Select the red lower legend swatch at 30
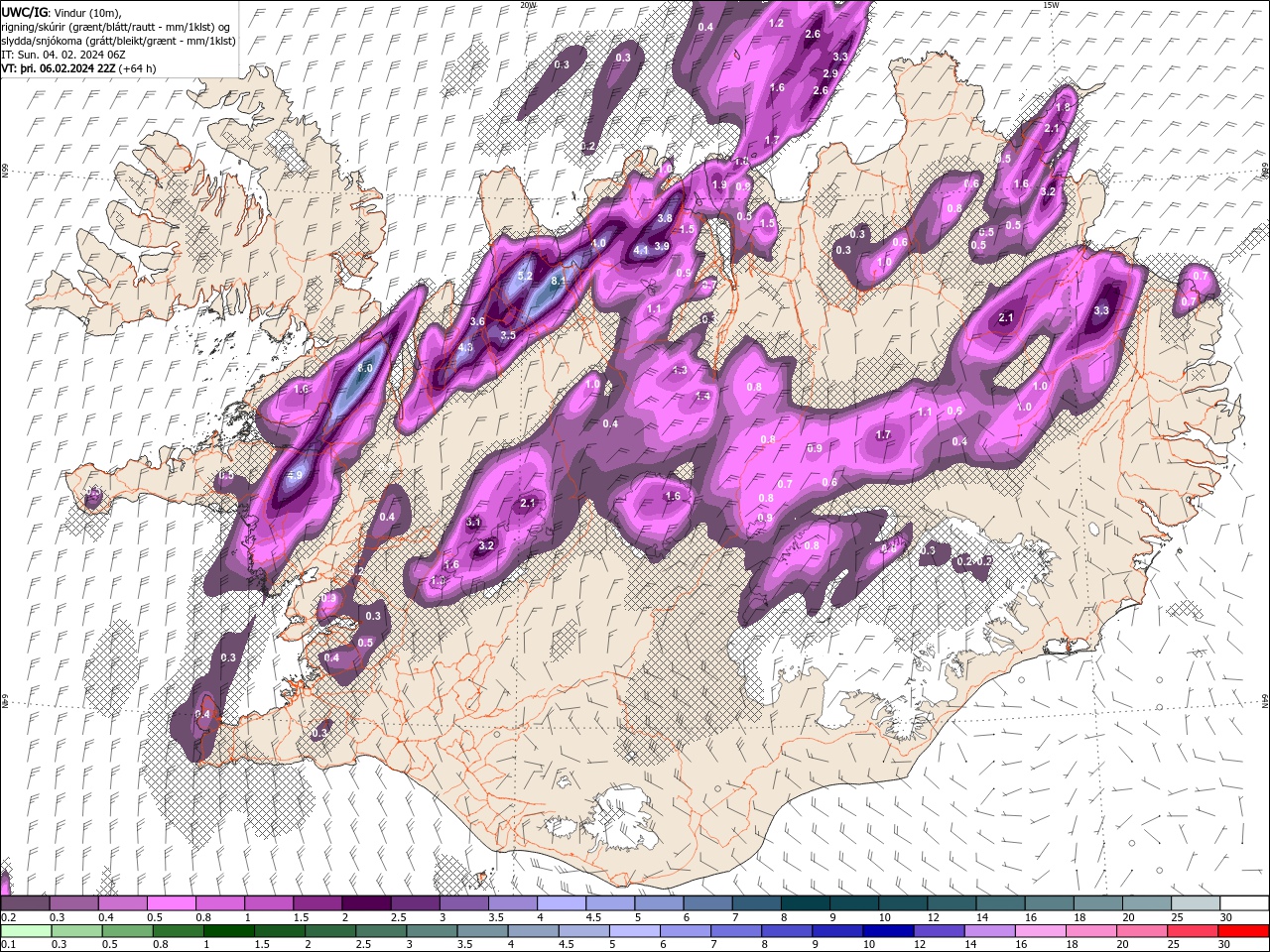Image resolution: width=1270 pixels, height=952 pixels. [x=1243, y=930]
